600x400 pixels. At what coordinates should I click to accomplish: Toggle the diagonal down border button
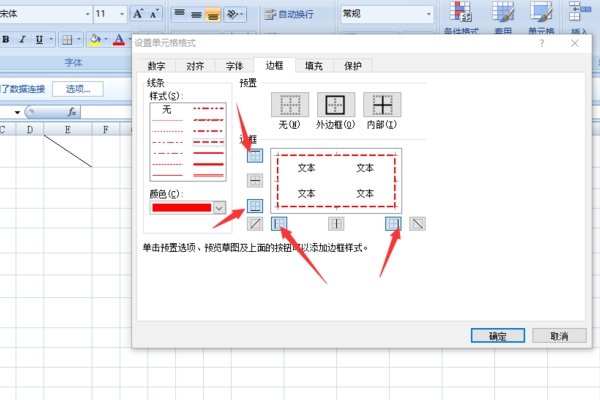click(417, 224)
